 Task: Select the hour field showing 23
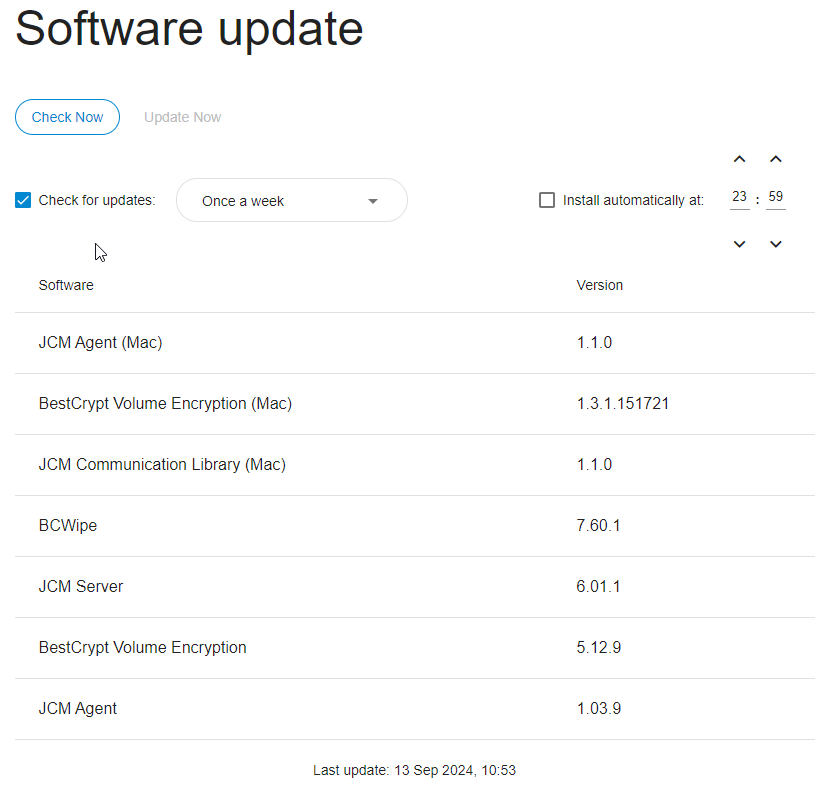[x=739, y=198]
